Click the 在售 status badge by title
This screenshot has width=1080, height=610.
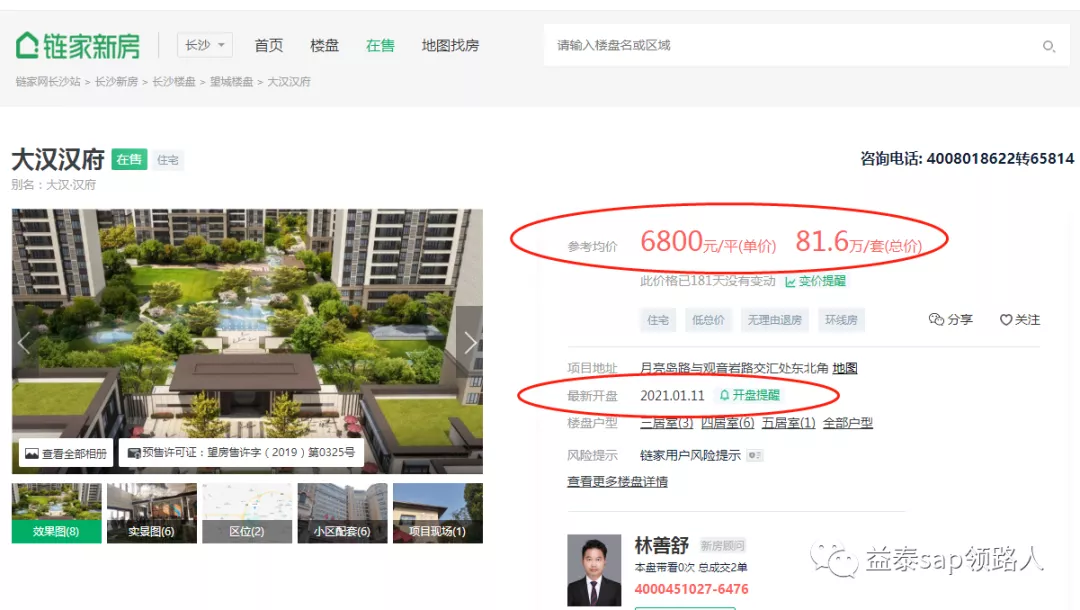click(x=129, y=160)
